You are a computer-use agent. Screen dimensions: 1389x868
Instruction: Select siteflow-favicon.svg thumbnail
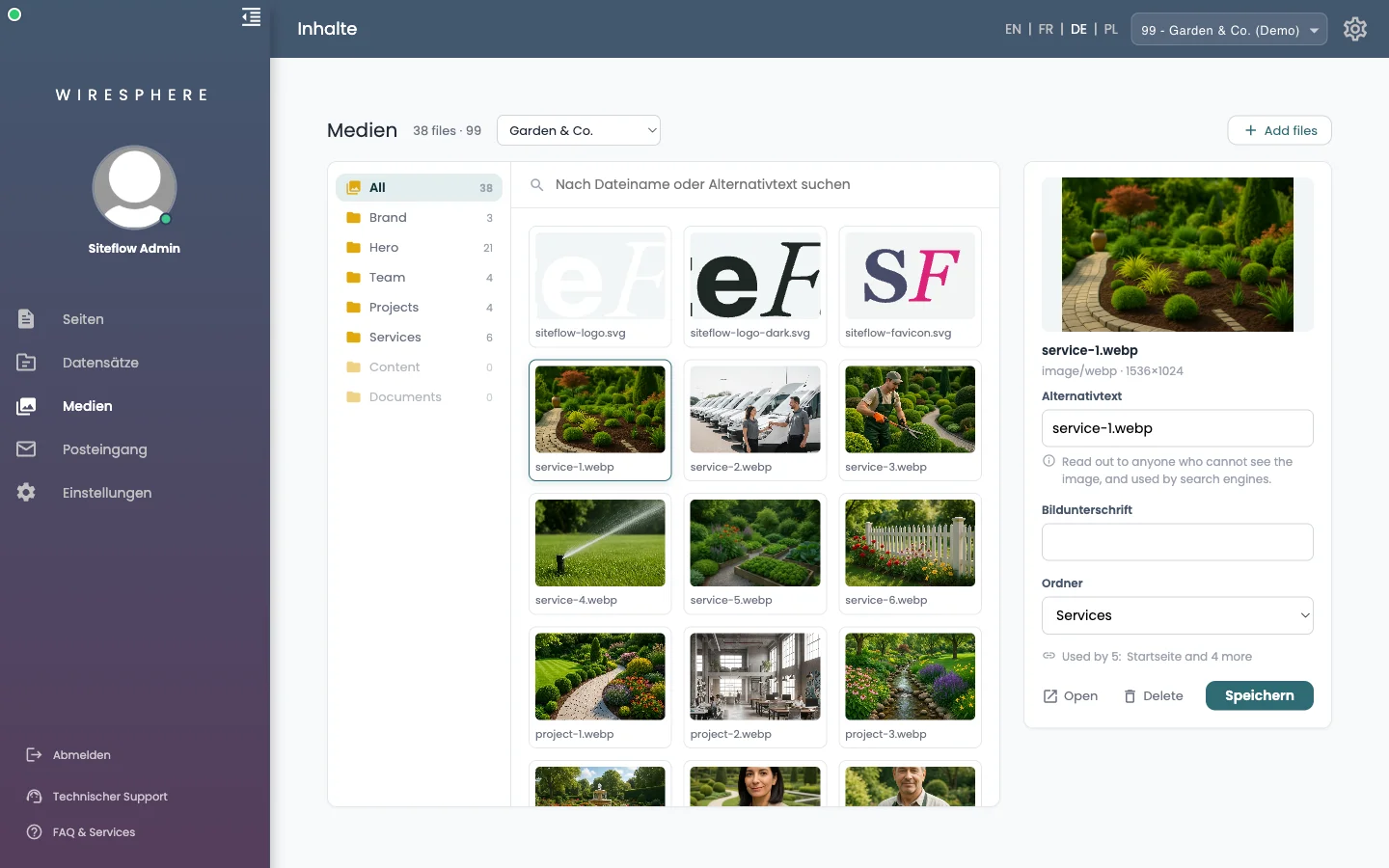pos(911,286)
